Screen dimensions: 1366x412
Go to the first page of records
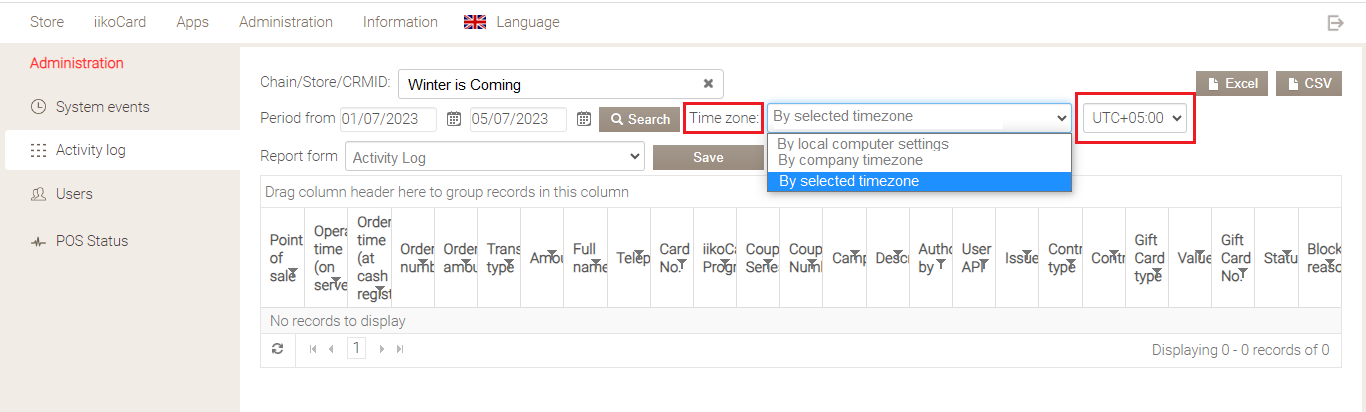(x=313, y=349)
